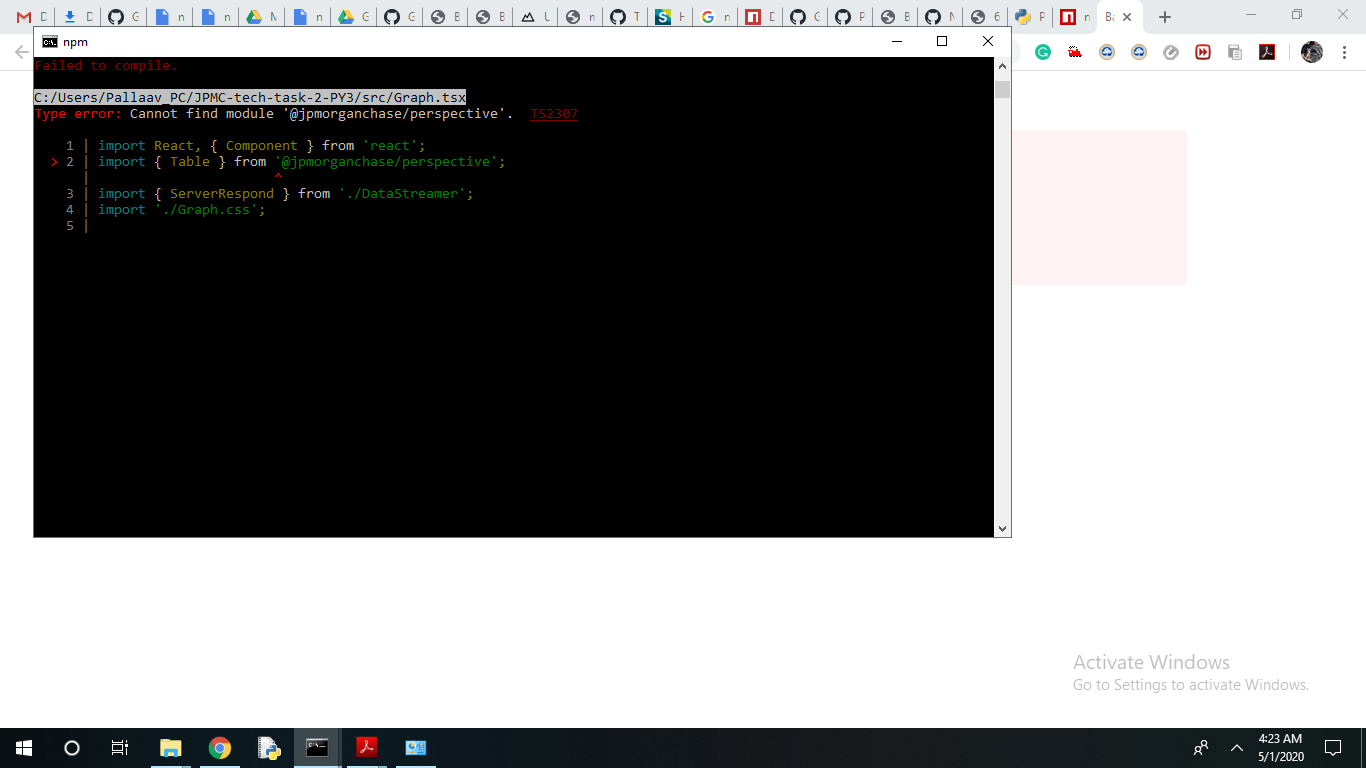Click the highlighted Graph.tsx file path

point(248,97)
